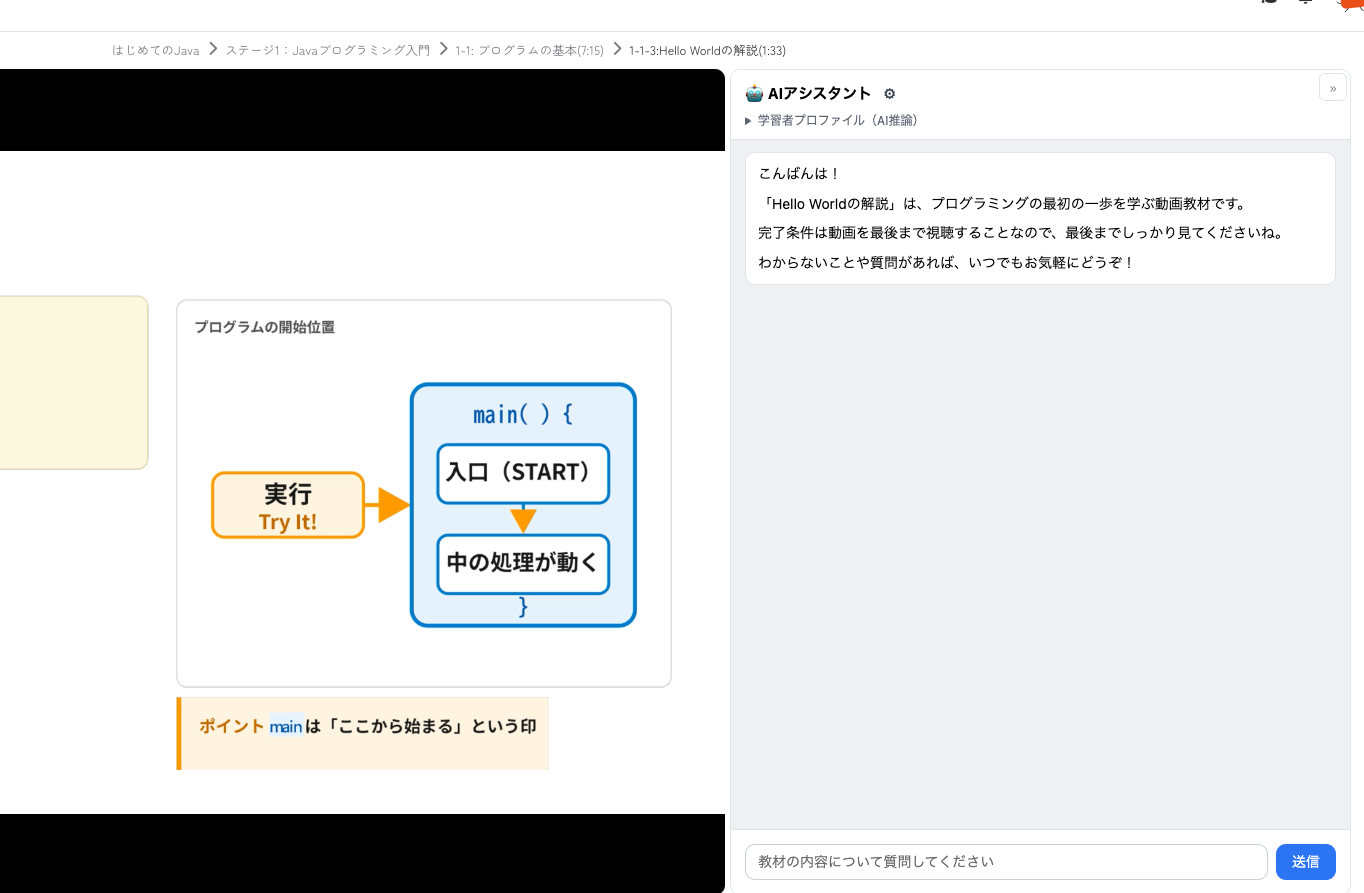1364x893 pixels.
Task: Click the robot icon beside AIアシスタント
Action: click(x=754, y=94)
